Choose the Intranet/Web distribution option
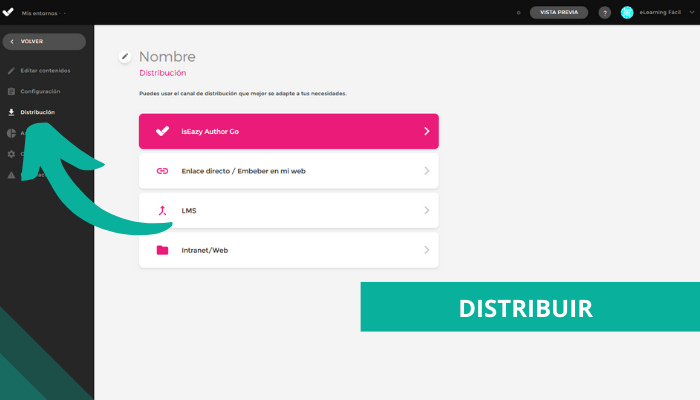This screenshot has width=700, height=400. click(289, 250)
